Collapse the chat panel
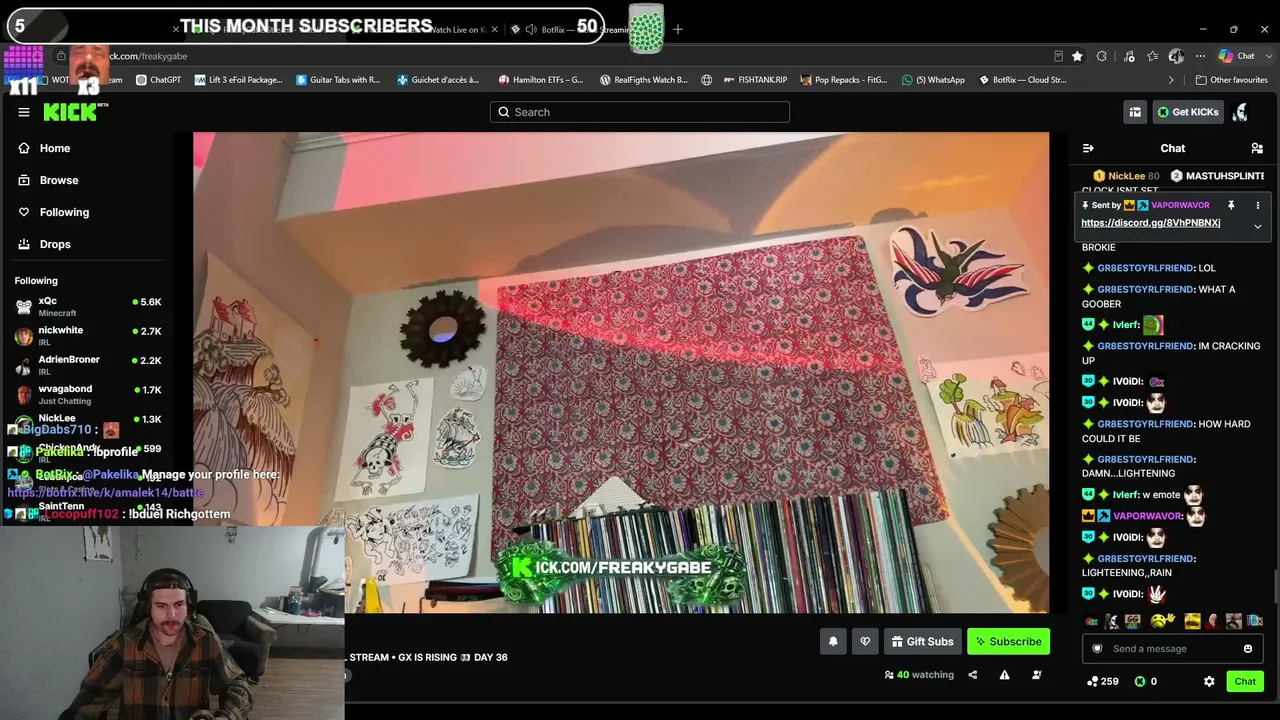The height and width of the screenshot is (720, 1280). (1088, 148)
